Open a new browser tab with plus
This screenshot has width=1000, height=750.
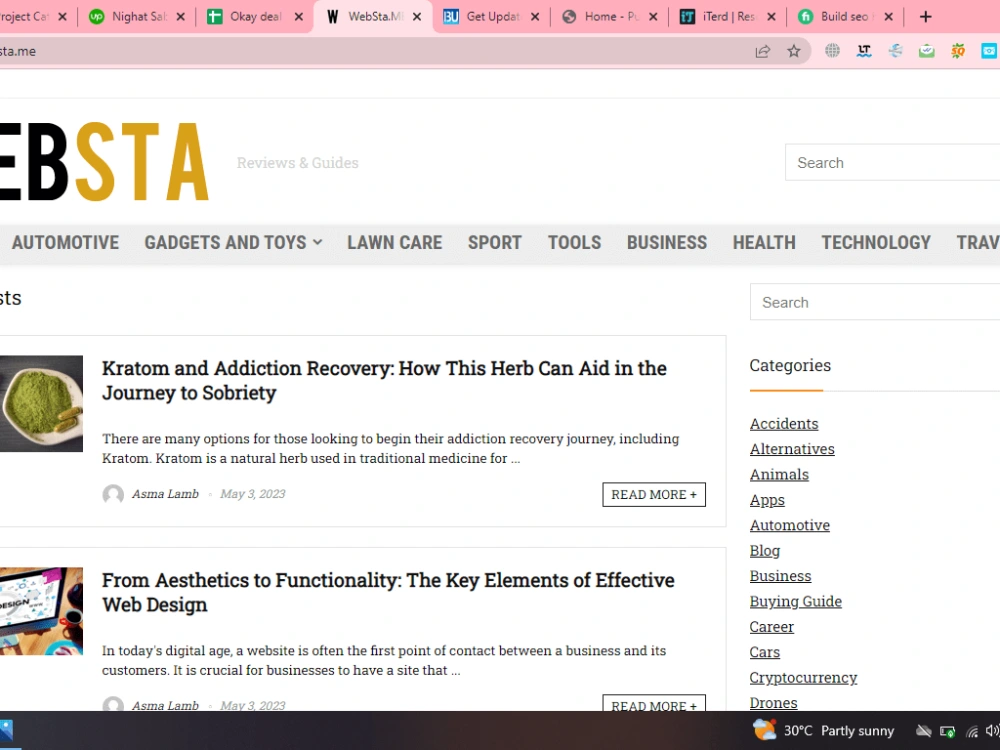tap(925, 17)
